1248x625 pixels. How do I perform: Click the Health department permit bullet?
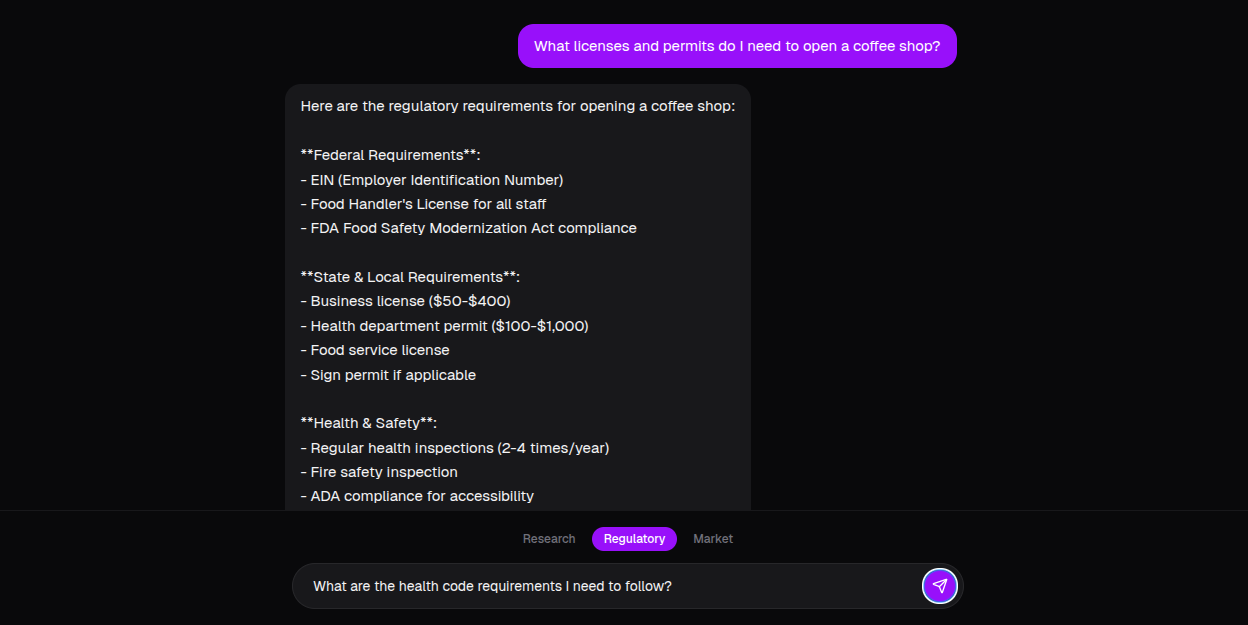444,325
